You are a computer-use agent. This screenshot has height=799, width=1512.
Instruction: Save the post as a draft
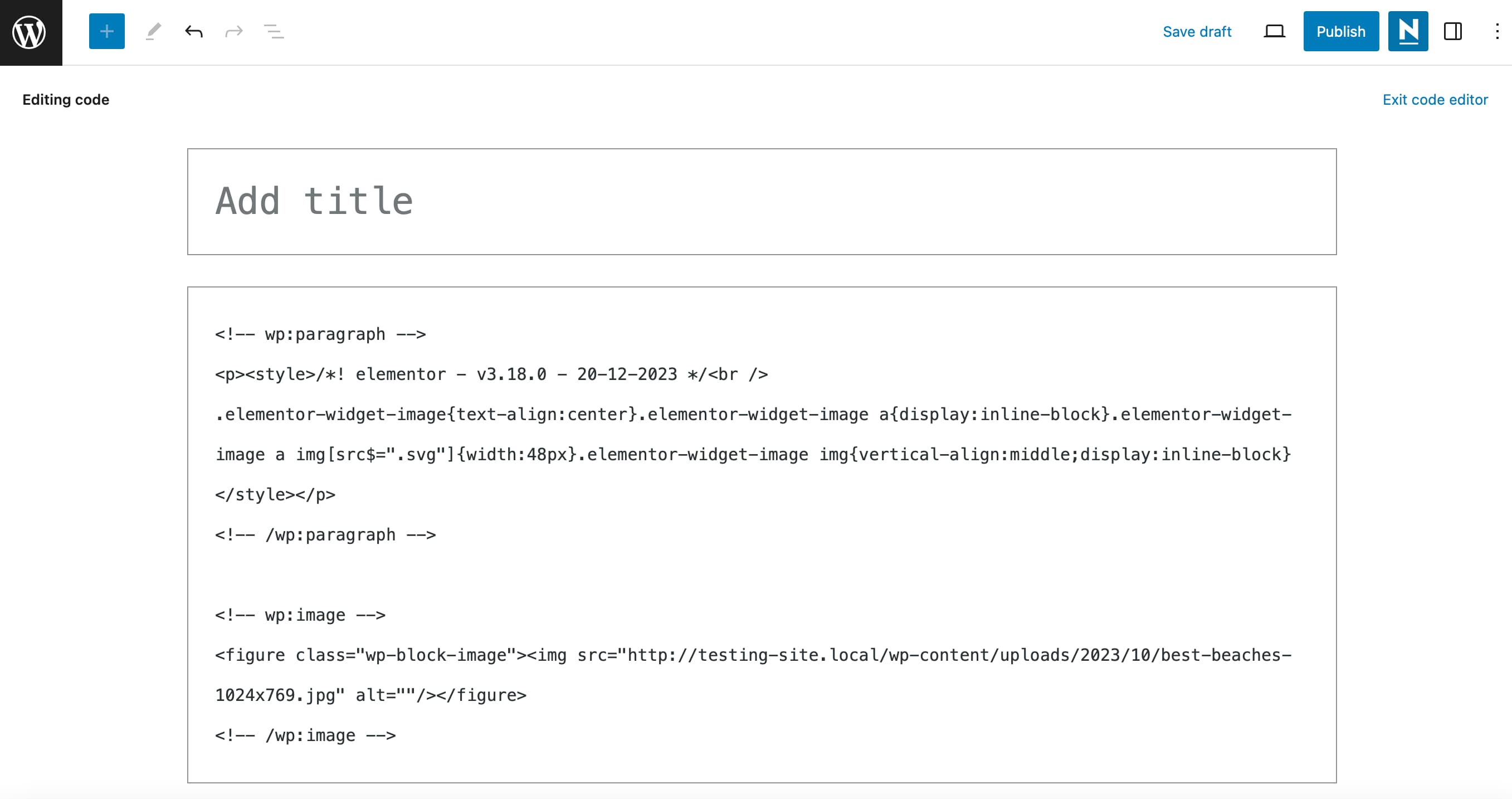(1197, 31)
